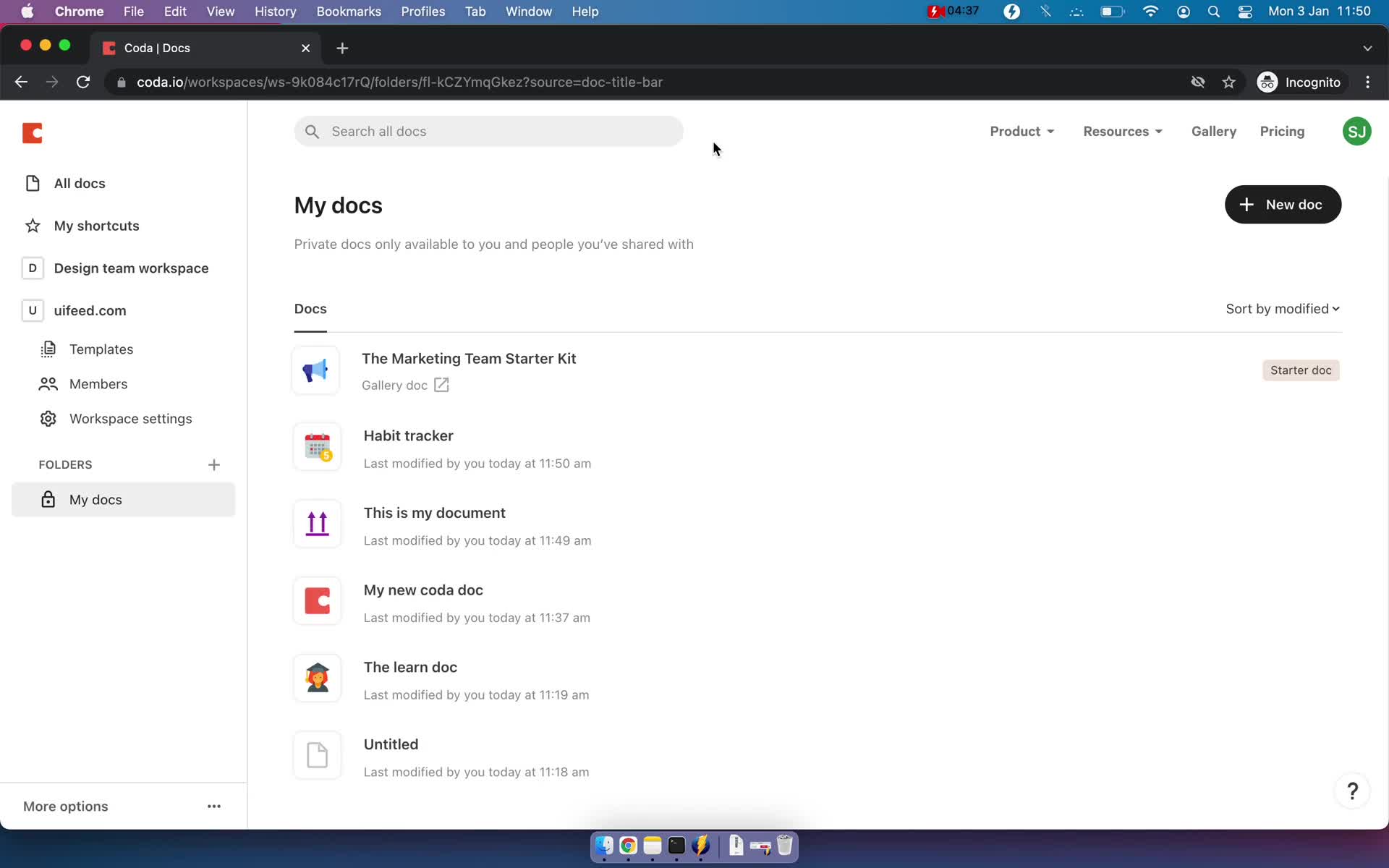Open Wi-Fi status menu
1389x868 pixels.
coord(1150,12)
